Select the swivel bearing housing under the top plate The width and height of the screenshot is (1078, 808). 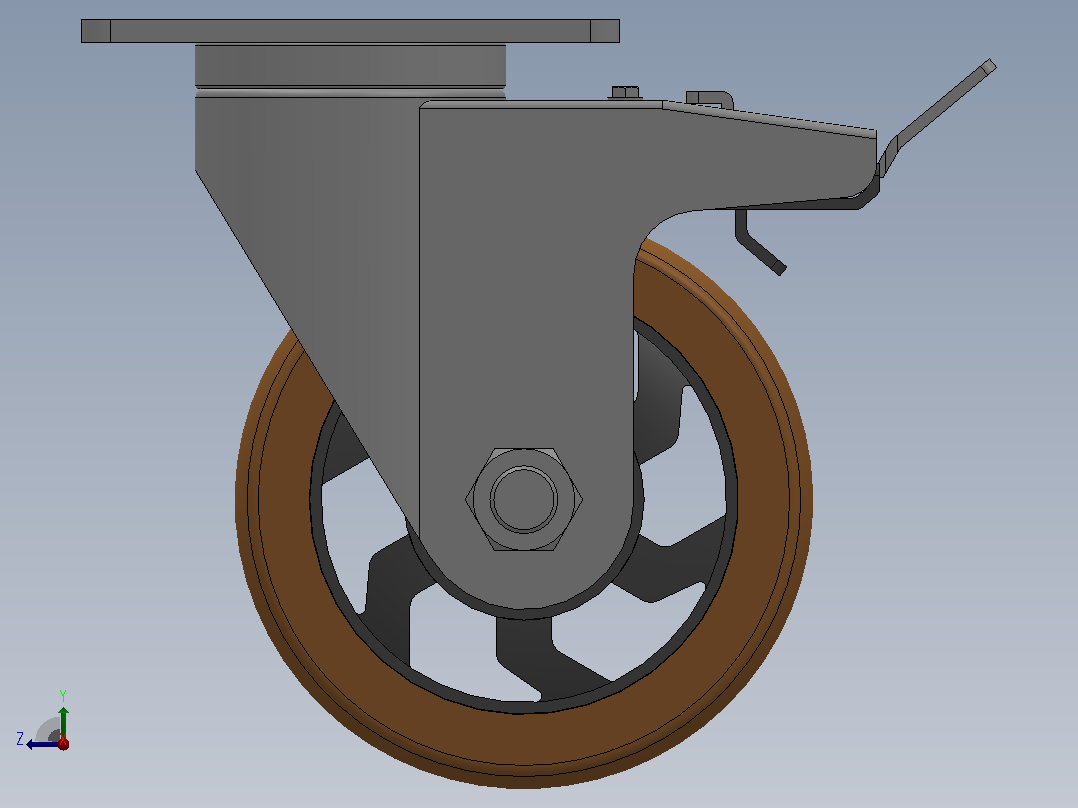pos(350,65)
